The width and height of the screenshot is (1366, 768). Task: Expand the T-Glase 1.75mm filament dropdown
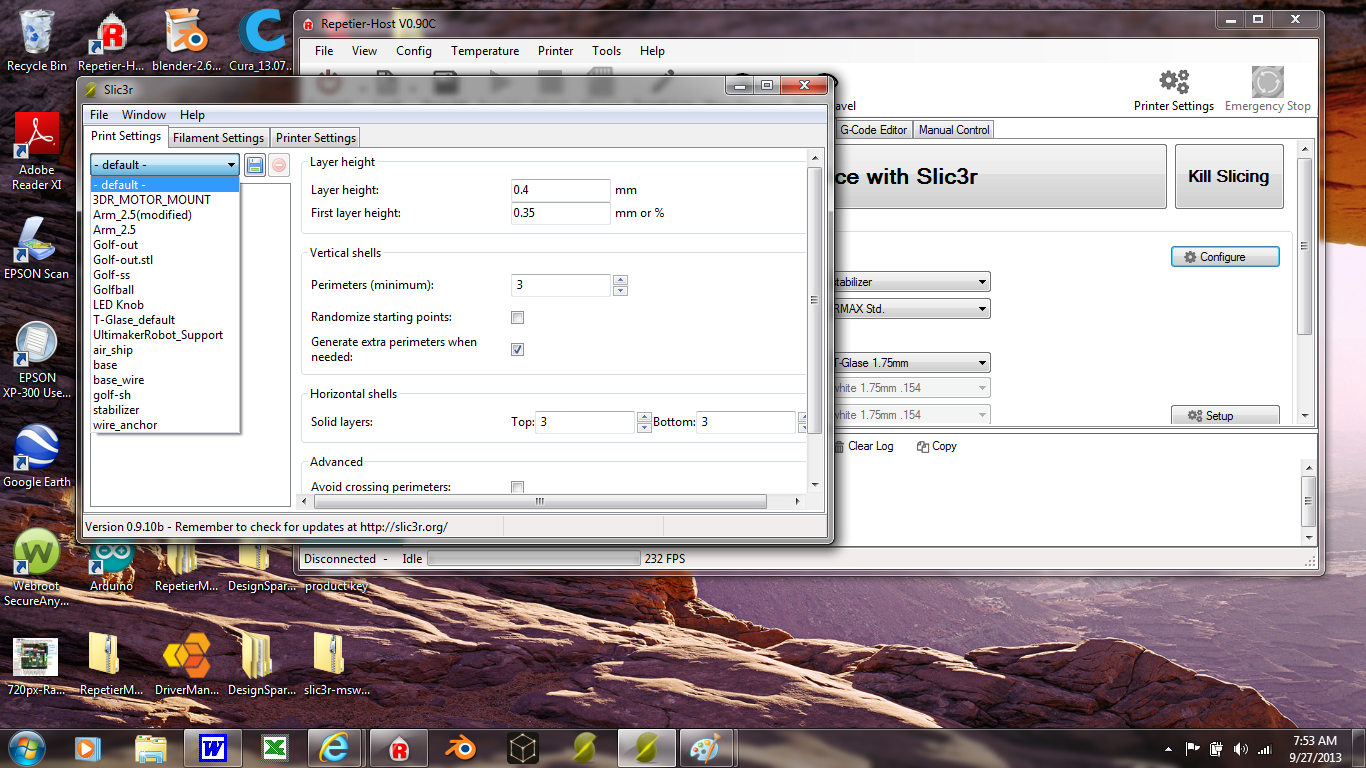[983, 363]
